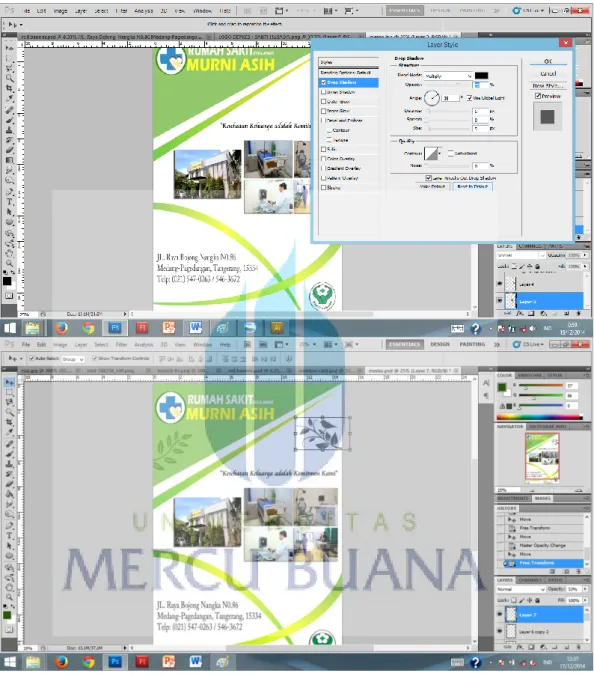Image resolution: width=594 pixels, height=676 pixels.
Task: Enable Inner Shadow in Layer Style dialog
Action: (x=324, y=92)
